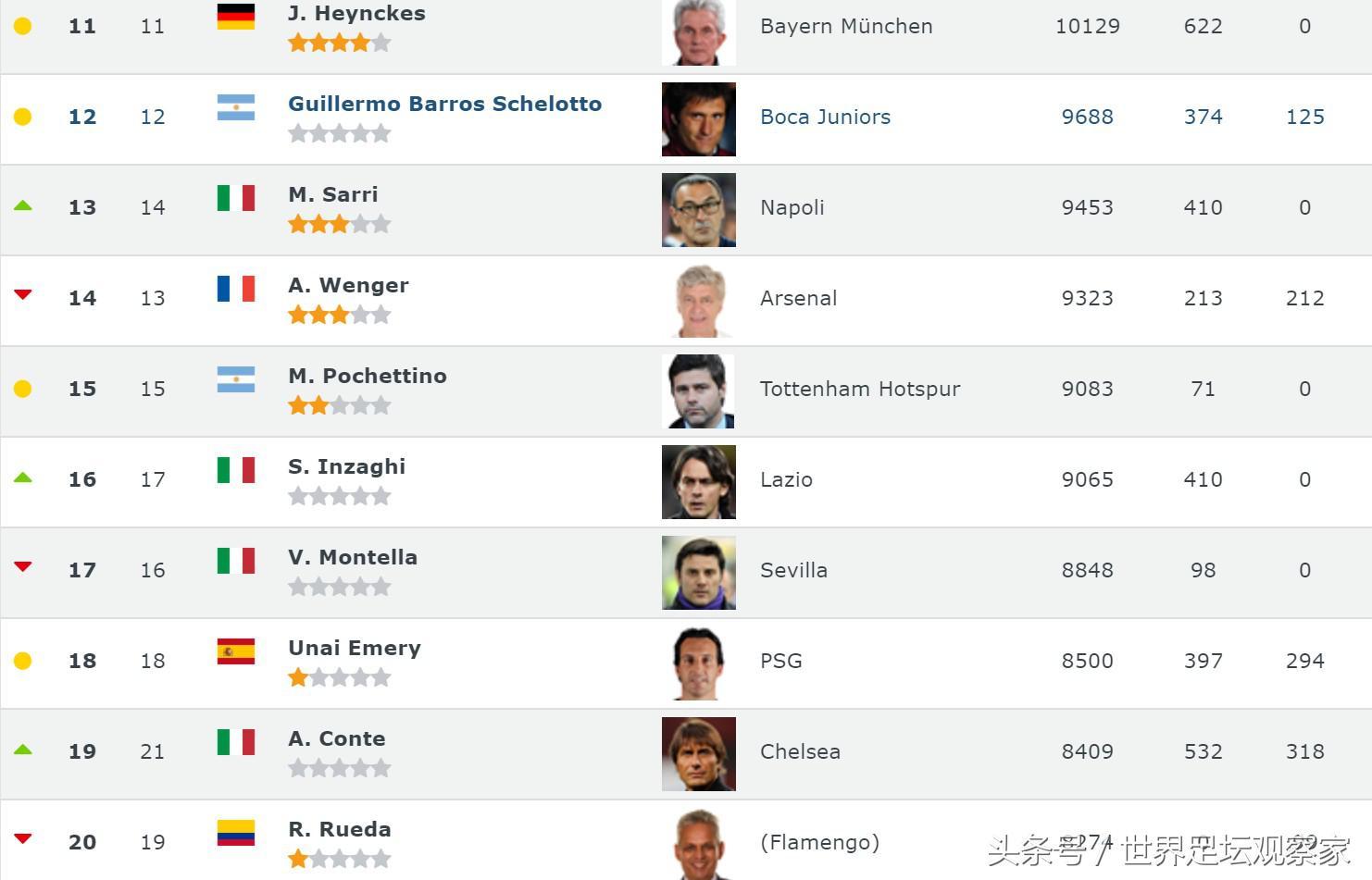The width and height of the screenshot is (1372, 880).
Task: Click the portrait of Unai Emery
Action: (699, 663)
